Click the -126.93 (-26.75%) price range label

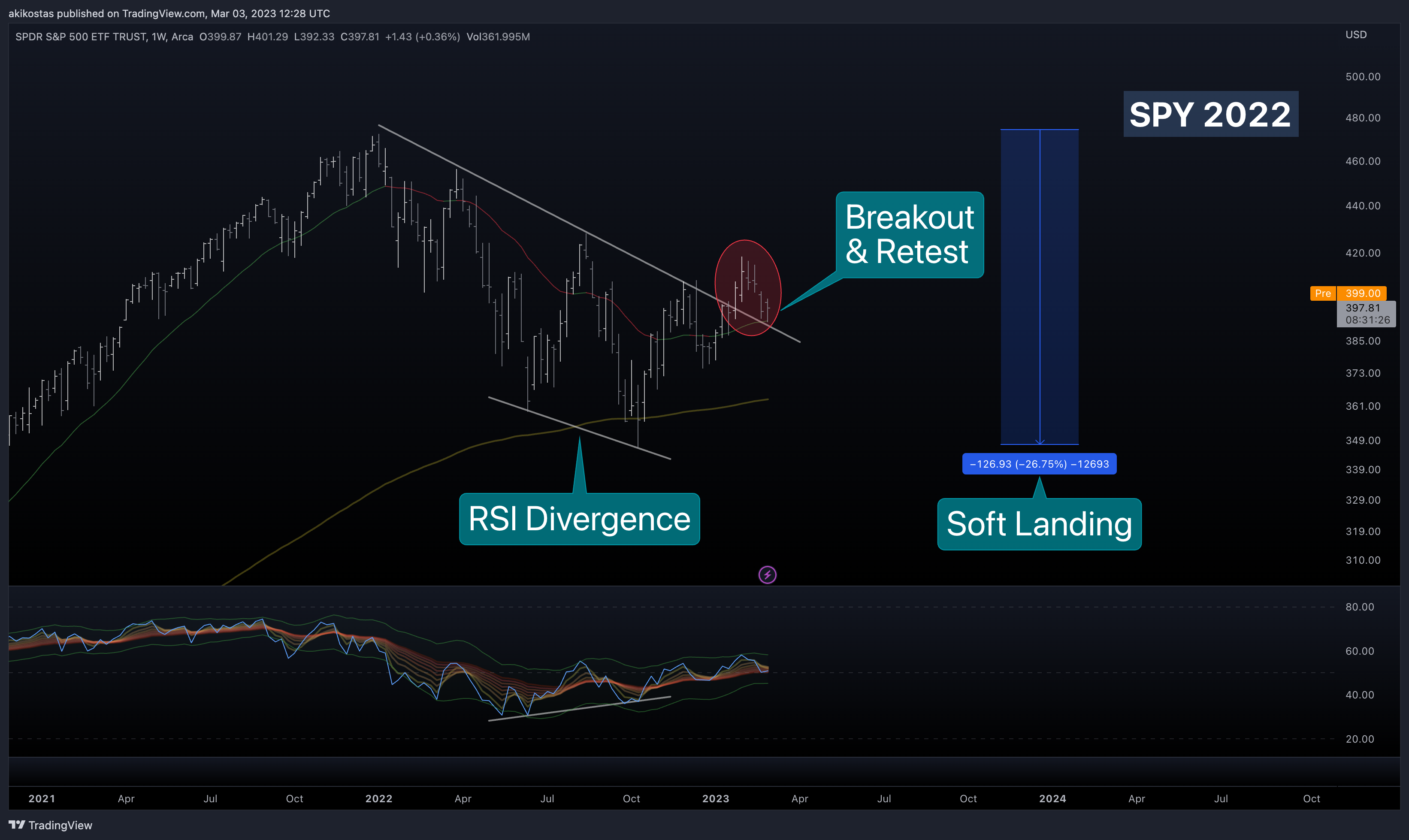click(1039, 464)
